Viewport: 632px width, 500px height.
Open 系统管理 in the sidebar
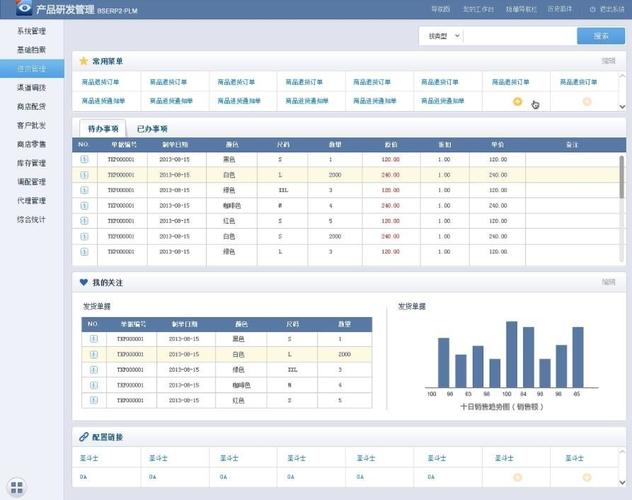point(31,31)
